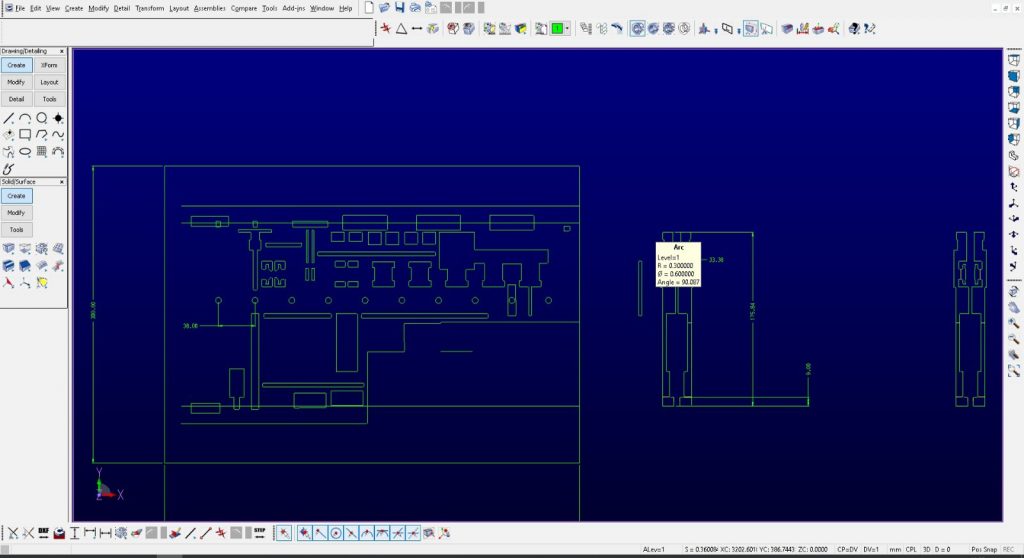This screenshot has width=1024, height=558.
Task: Open the dropdown arrow beside rectangle view icon
Action: pyautogui.click(x=739, y=29)
